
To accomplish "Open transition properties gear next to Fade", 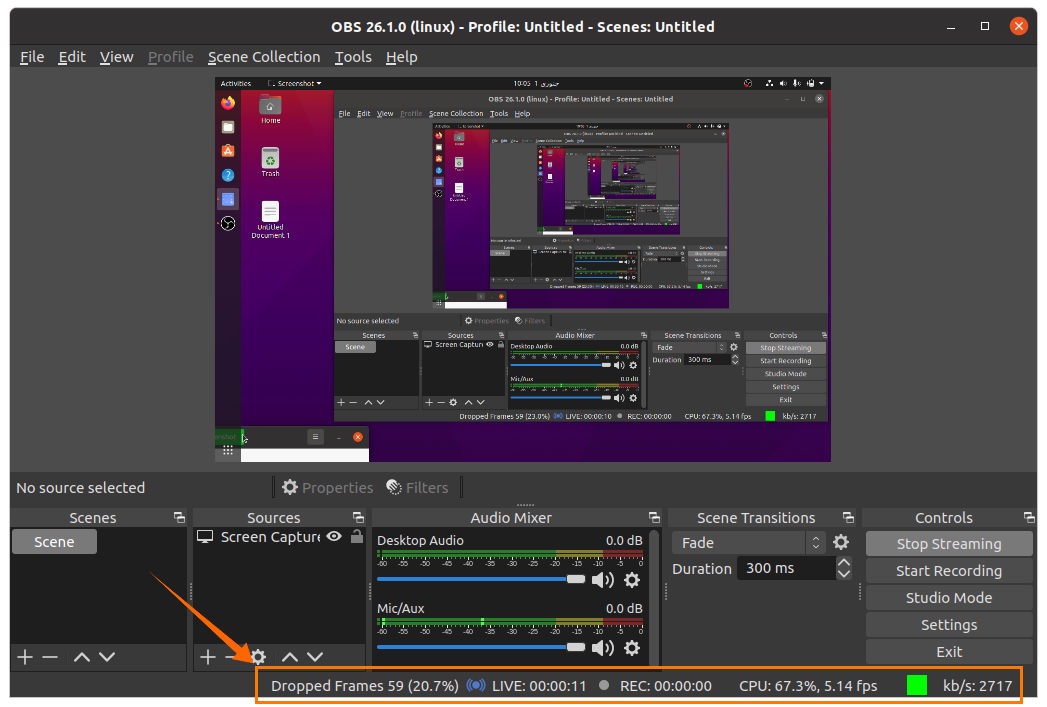I will click(841, 542).
